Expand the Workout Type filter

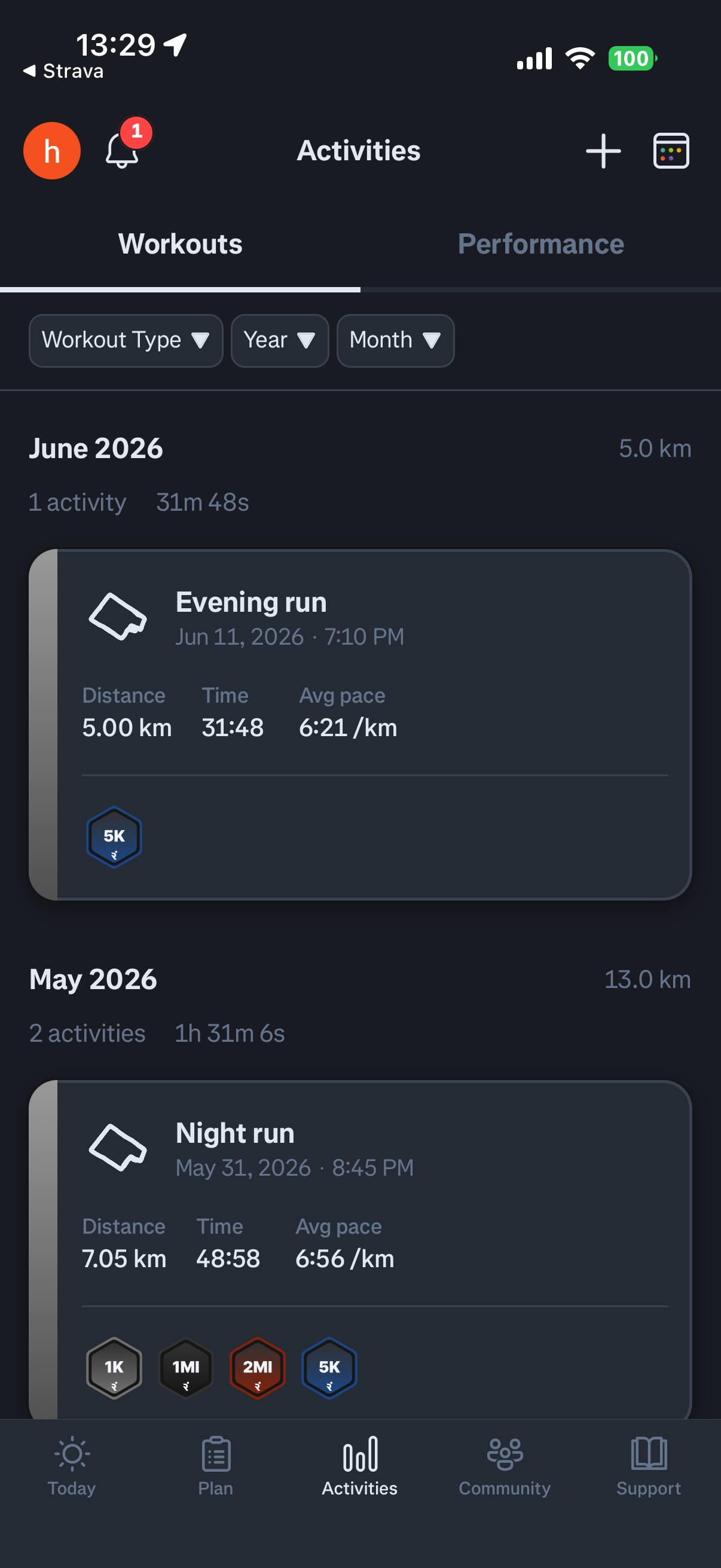pos(126,340)
